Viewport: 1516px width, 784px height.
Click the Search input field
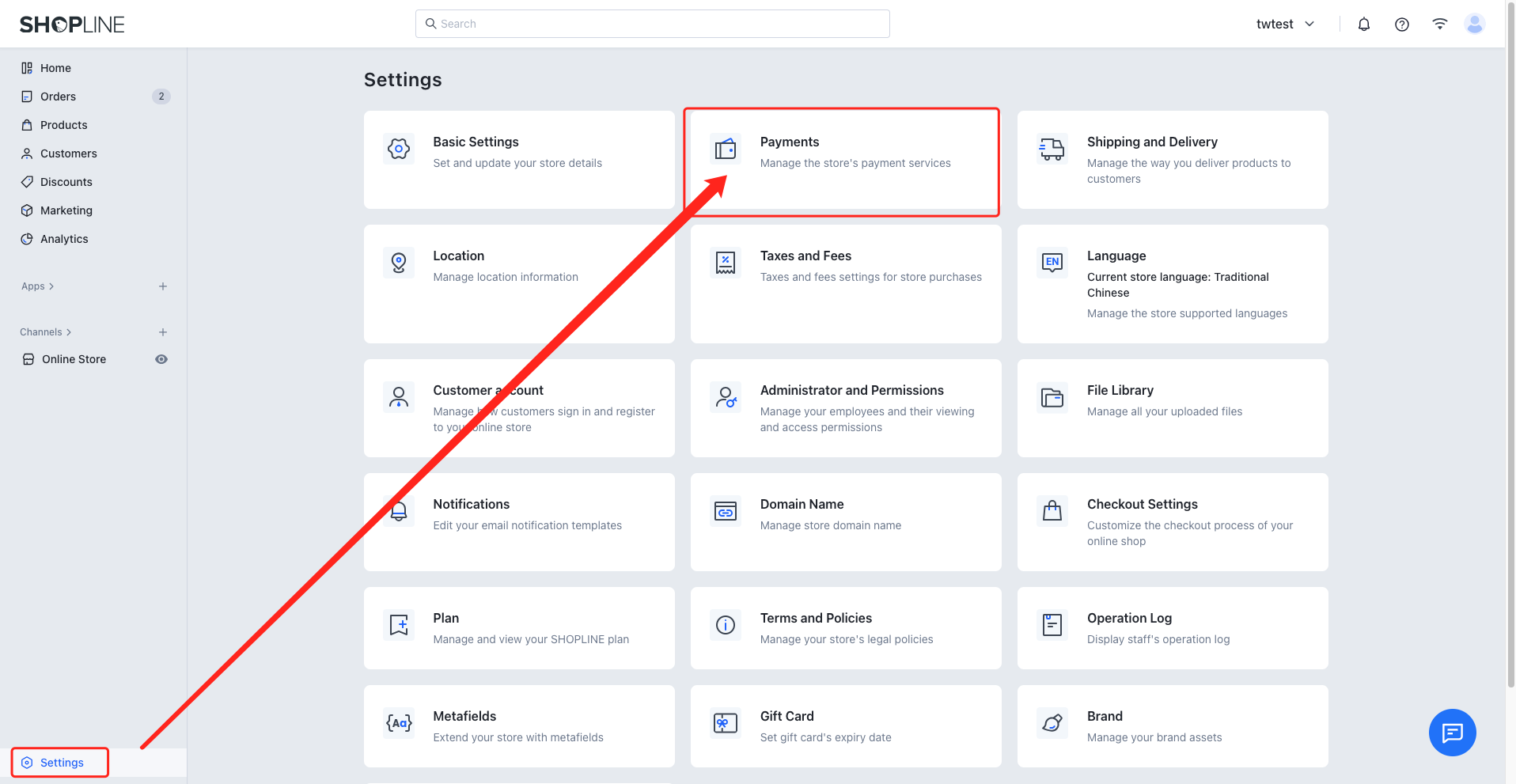(652, 24)
